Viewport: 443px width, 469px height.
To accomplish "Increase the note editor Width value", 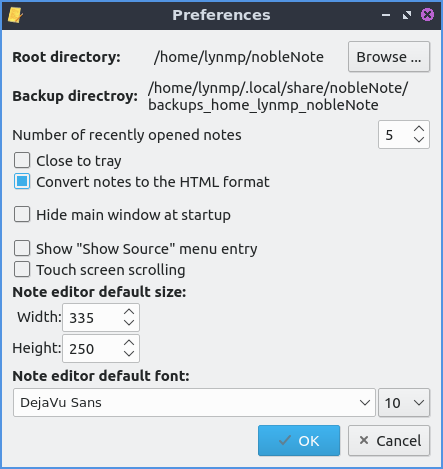I will [x=129, y=312].
